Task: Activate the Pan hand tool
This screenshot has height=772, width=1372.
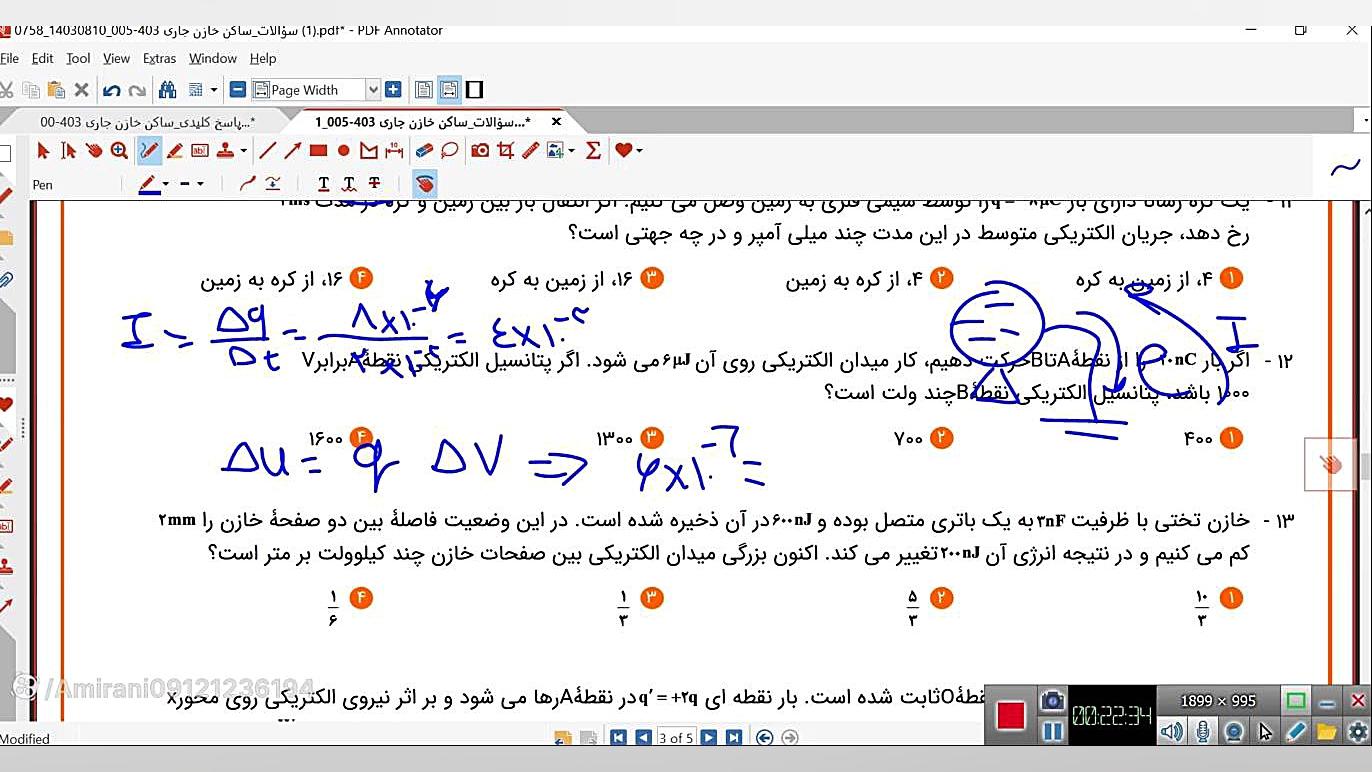Action: (94, 151)
